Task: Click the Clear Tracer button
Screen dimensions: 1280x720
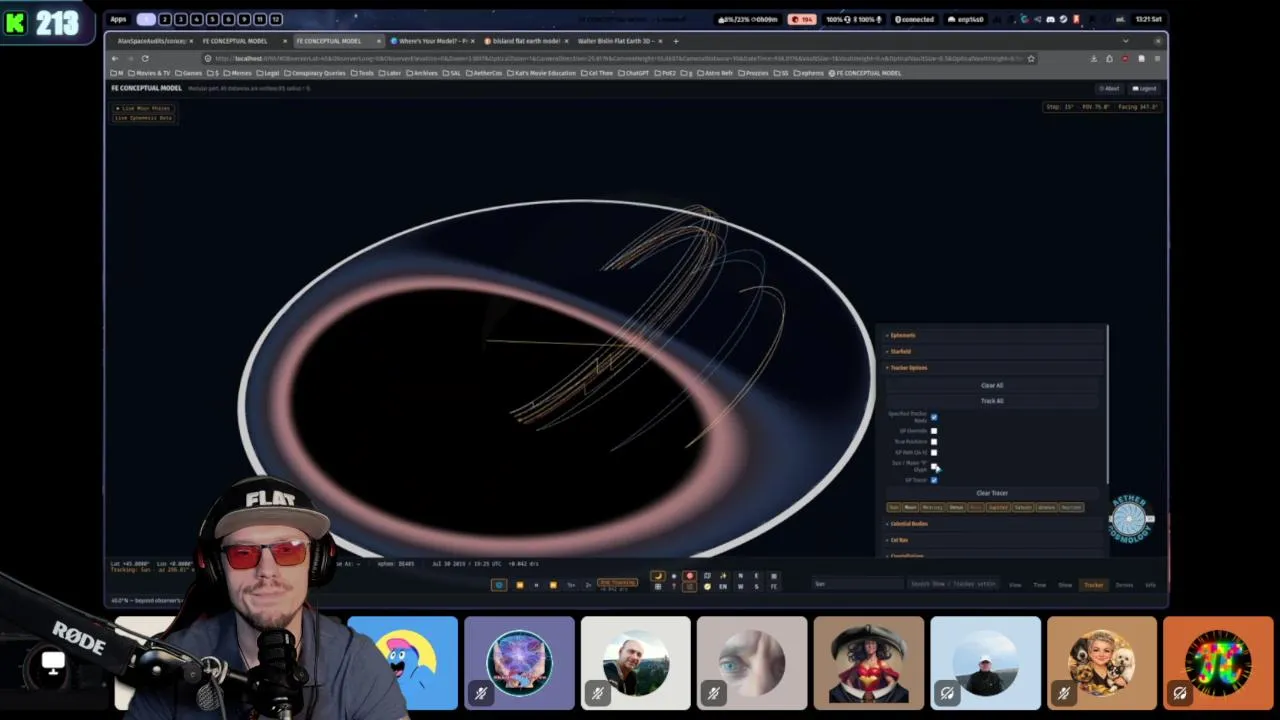Action: pyautogui.click(x=992, y=493)
